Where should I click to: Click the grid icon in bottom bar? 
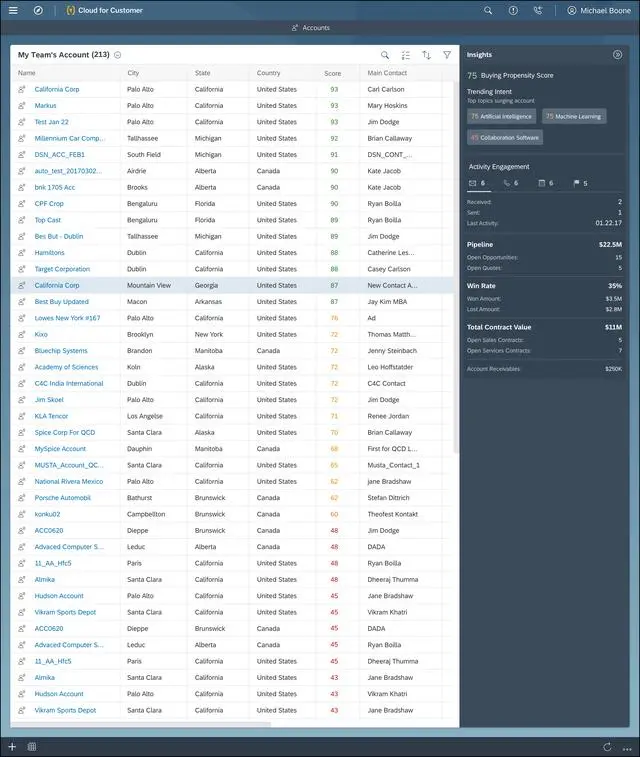(32, 746)
